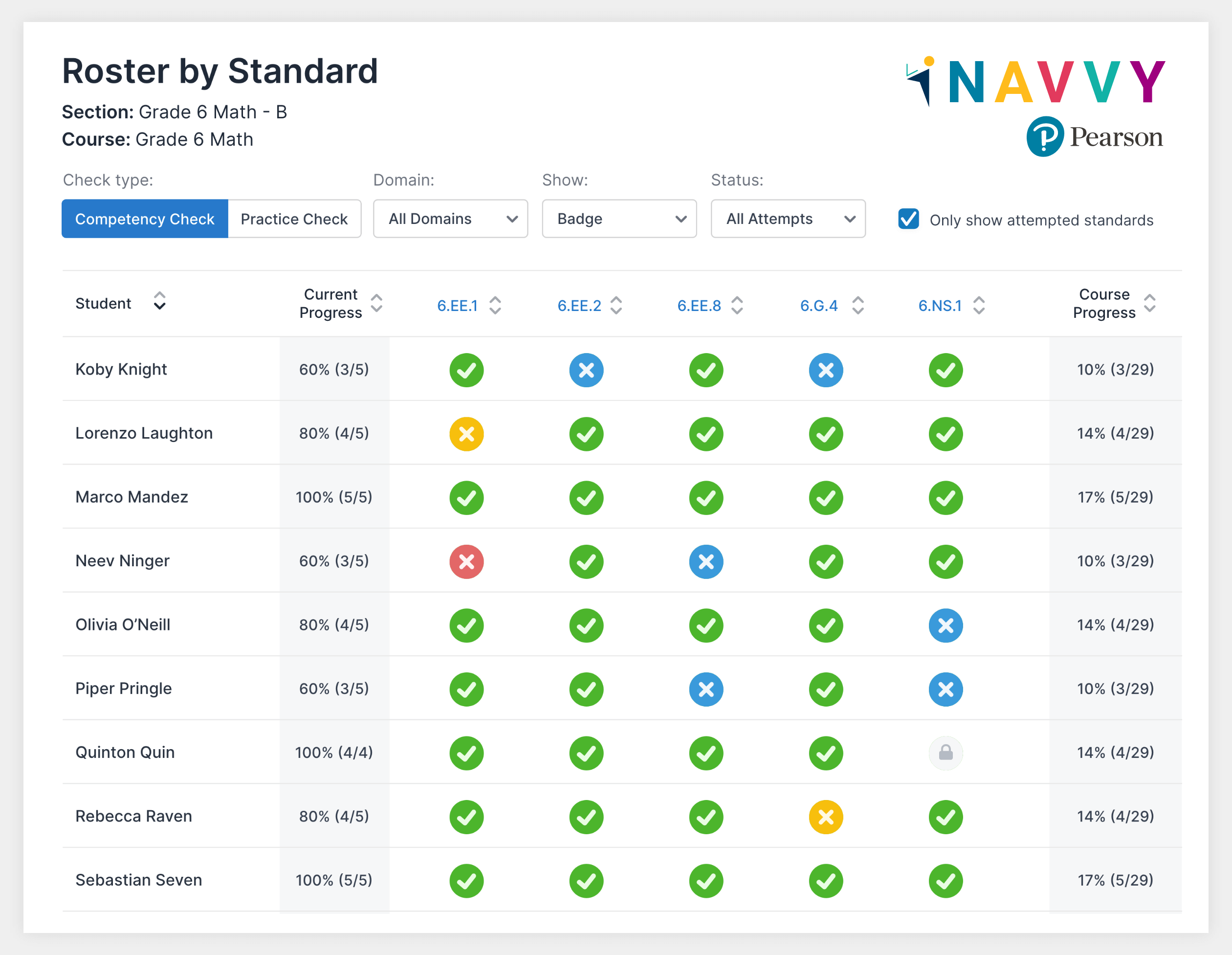Click Quinton Quin's locked 6.NS.1 icon

[946, 753]
